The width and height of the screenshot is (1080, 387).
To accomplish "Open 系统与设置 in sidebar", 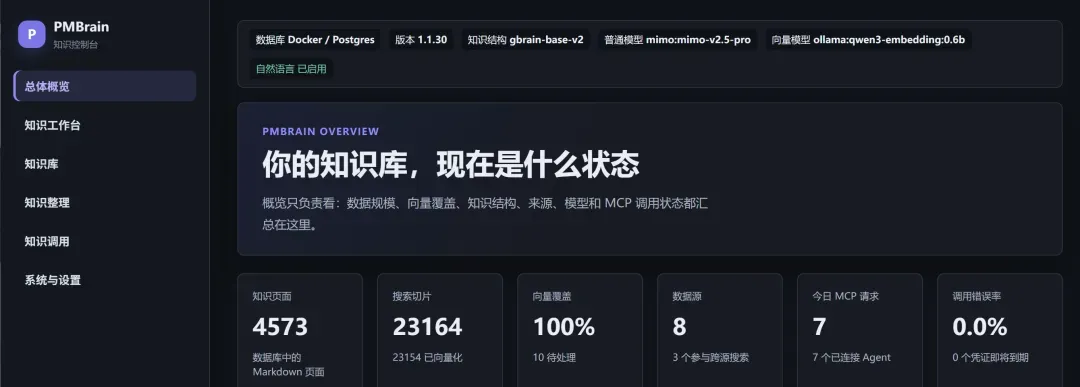I will point(105,280).
